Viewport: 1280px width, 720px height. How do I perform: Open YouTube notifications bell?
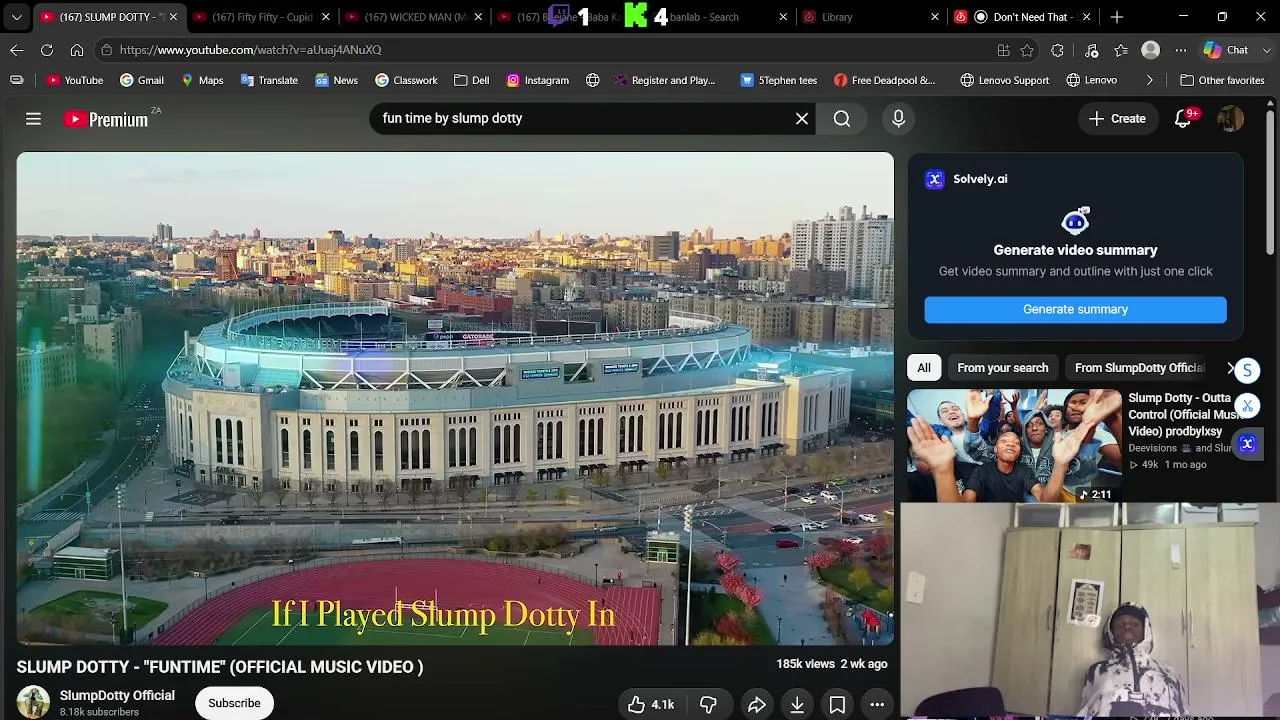tap(1184, 118)
